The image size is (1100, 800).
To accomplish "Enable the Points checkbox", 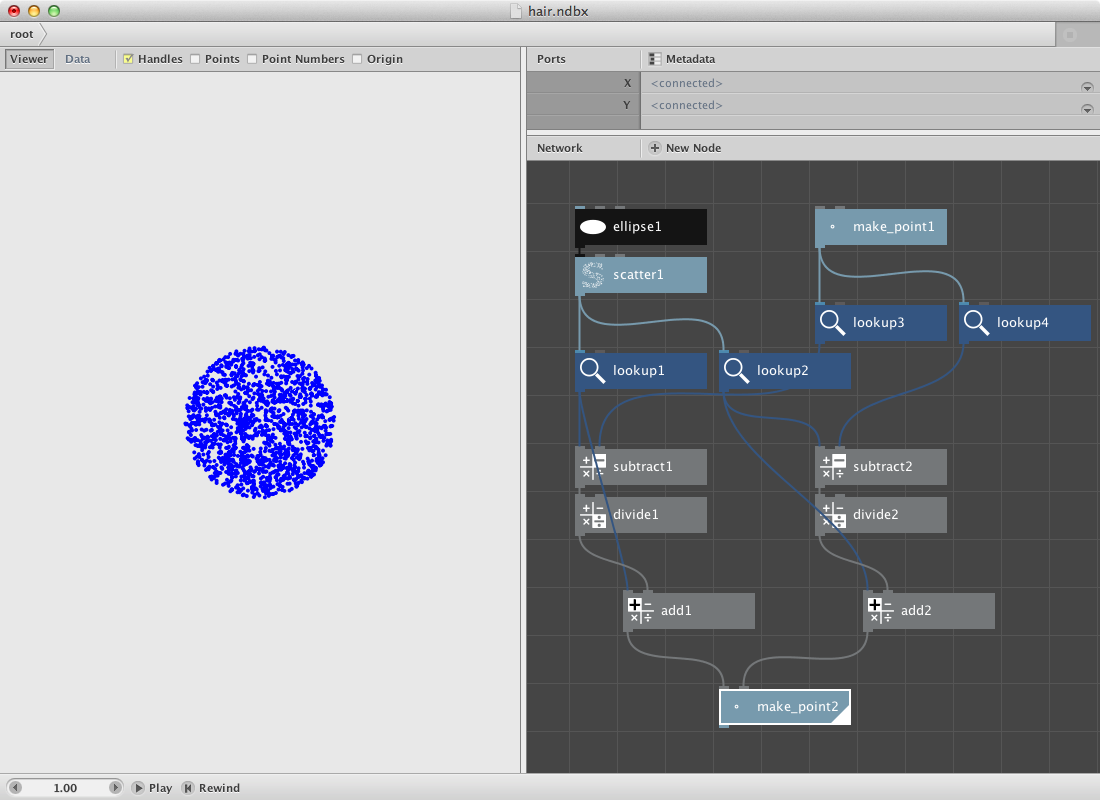I will [x=195, y=59].
